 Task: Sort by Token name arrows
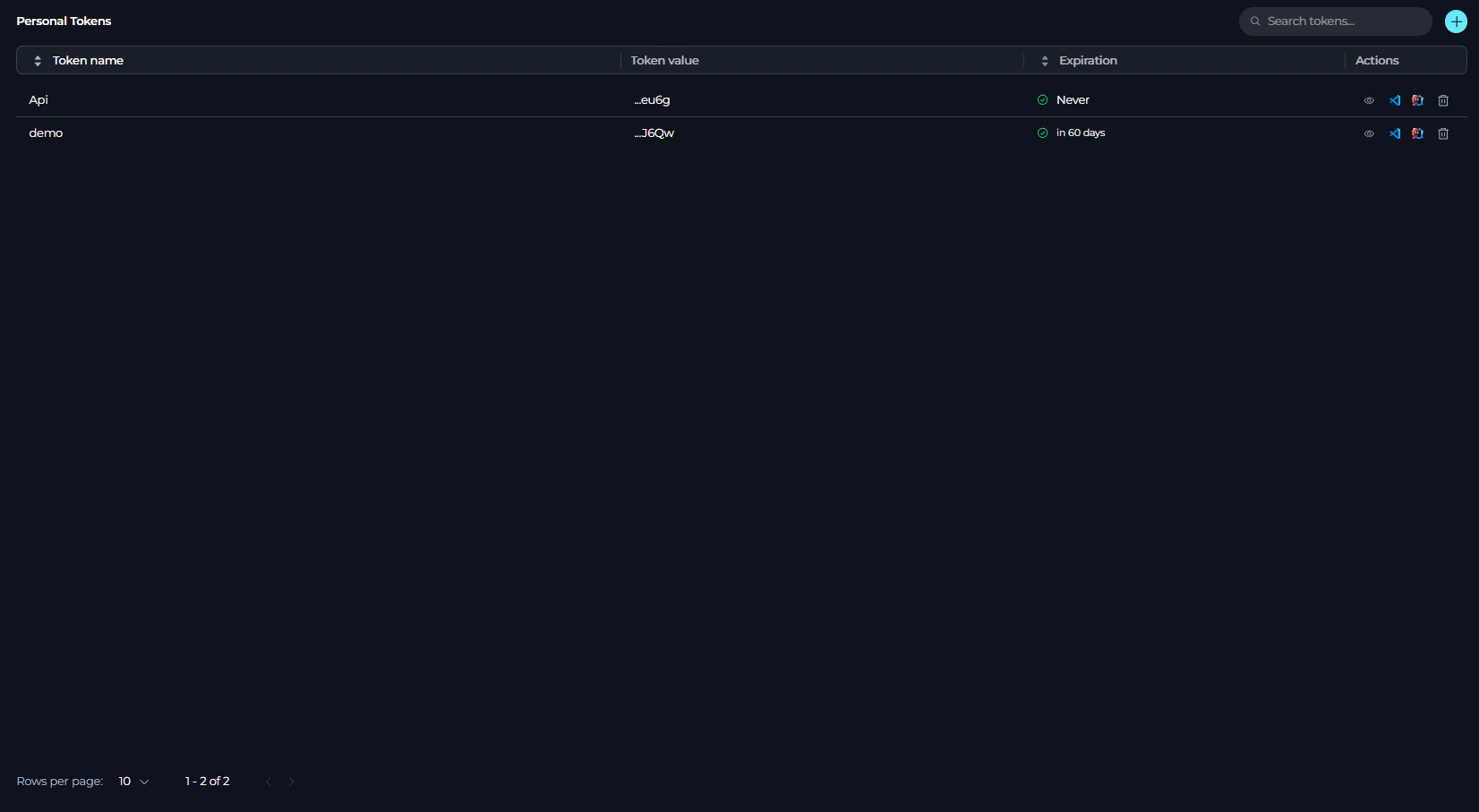pos(38,61)
